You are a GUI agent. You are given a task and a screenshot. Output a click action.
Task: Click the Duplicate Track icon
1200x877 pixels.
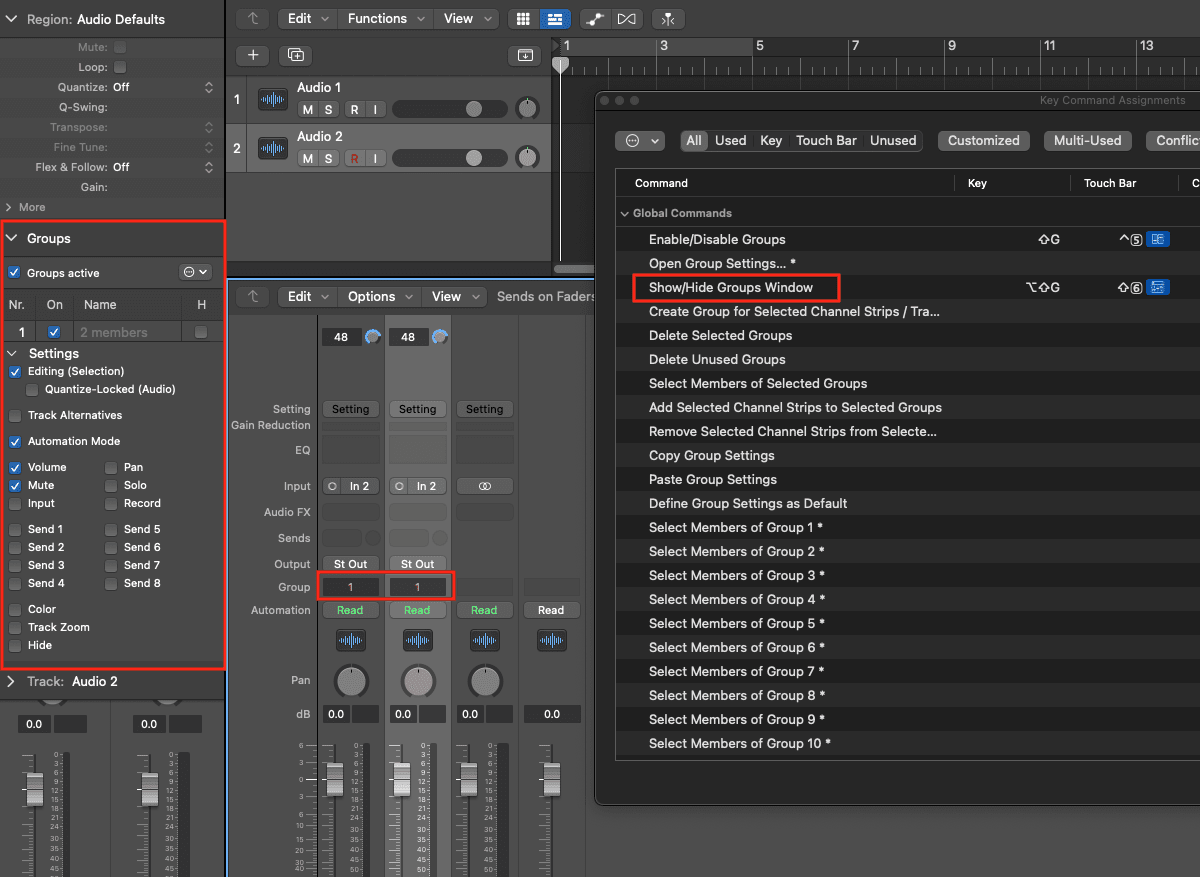click(295, 55)
